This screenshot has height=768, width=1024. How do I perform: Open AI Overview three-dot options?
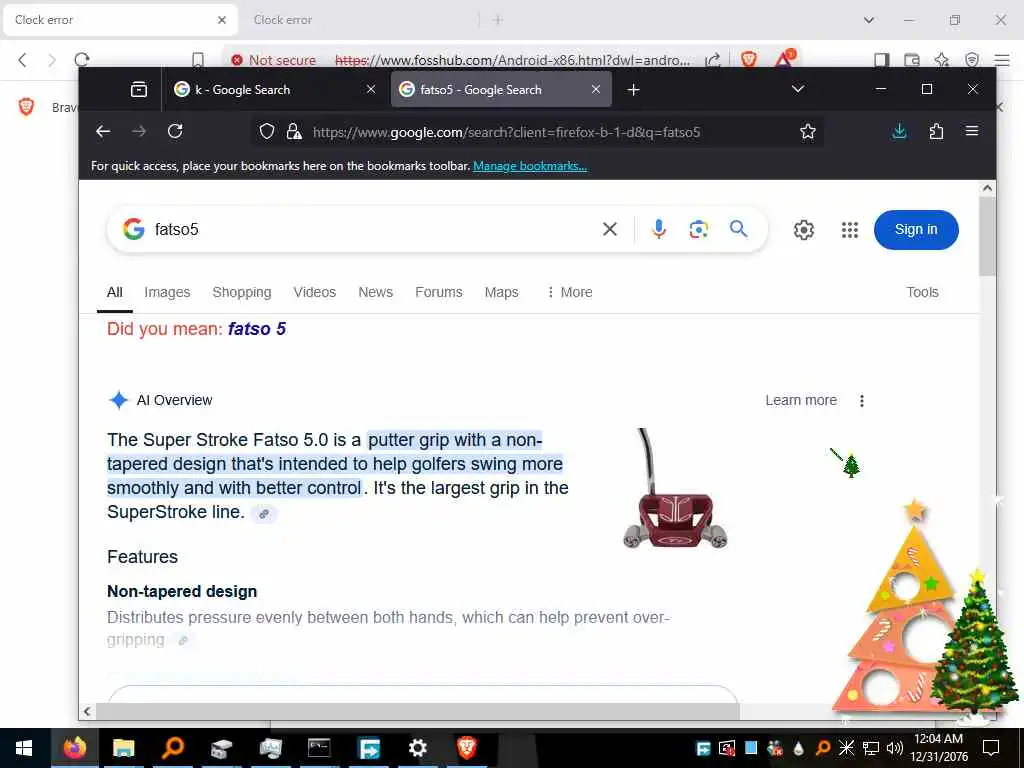pyautogui.click(x=861, y=400)
